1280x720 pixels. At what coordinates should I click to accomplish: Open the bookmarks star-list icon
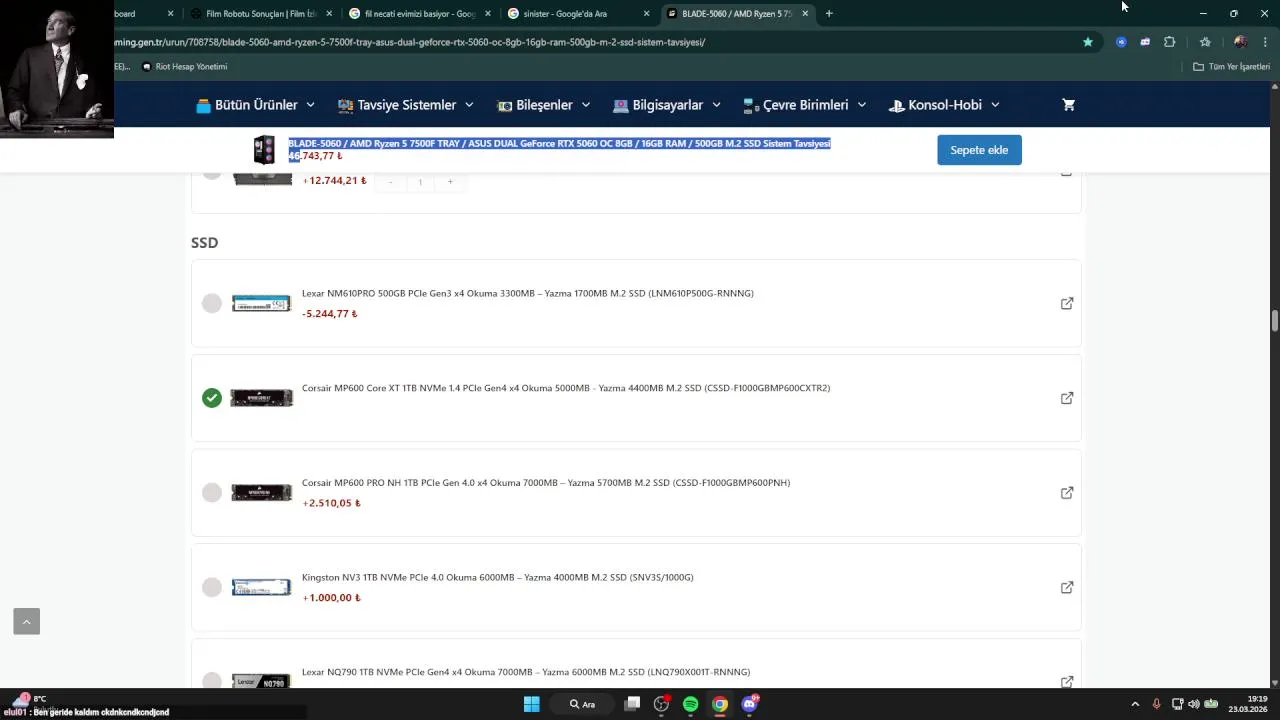pos(1205,42)
